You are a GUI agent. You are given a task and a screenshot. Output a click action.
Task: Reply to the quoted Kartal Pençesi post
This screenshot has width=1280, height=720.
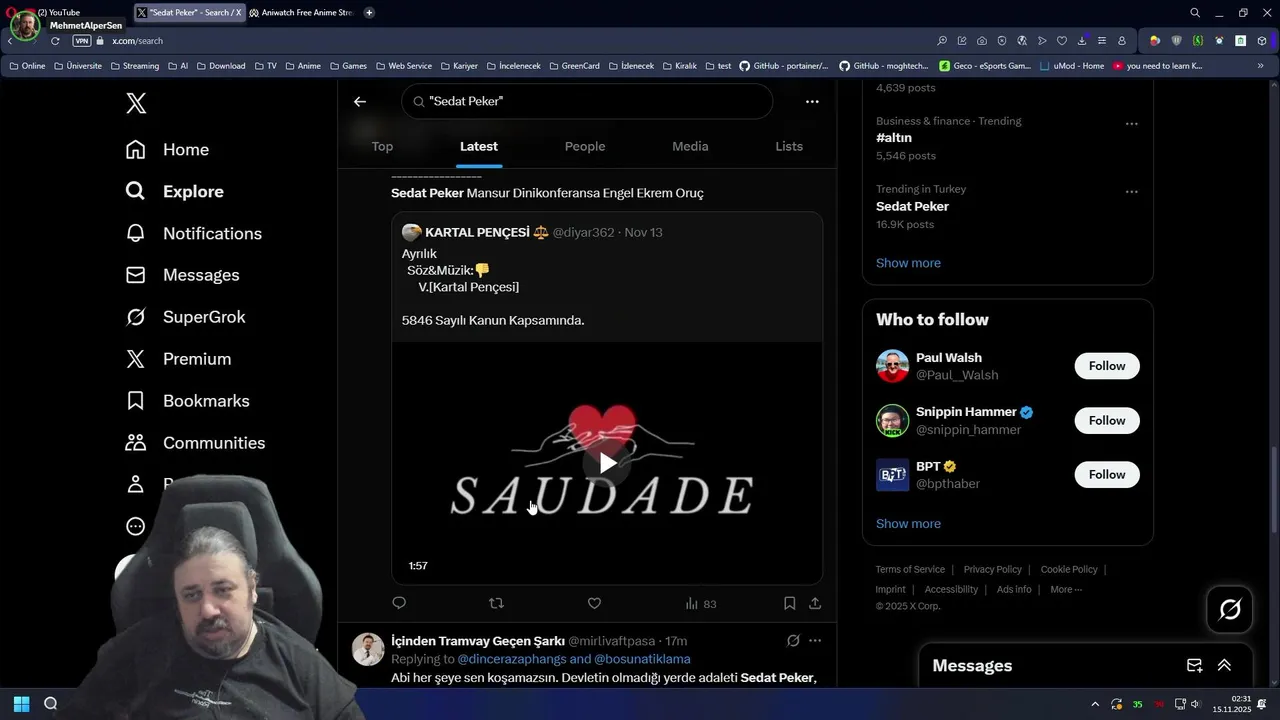coord(399,603)
